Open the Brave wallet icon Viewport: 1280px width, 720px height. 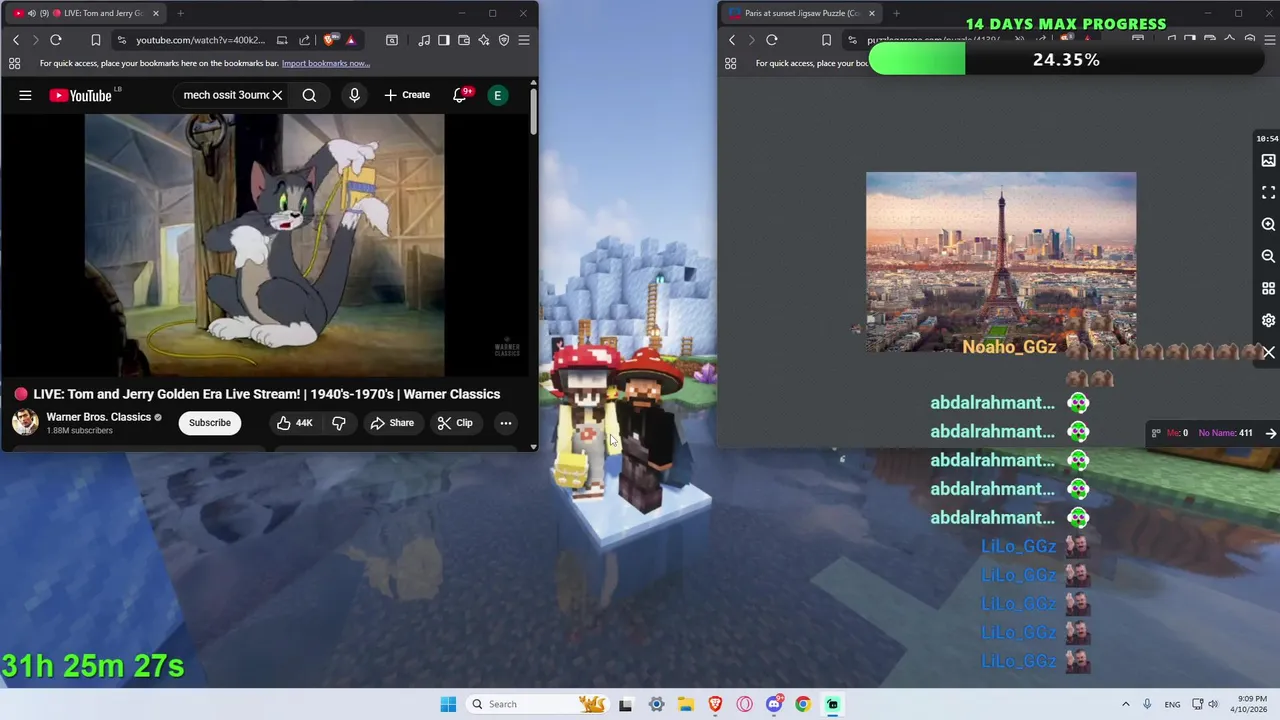tap(464, 40)
